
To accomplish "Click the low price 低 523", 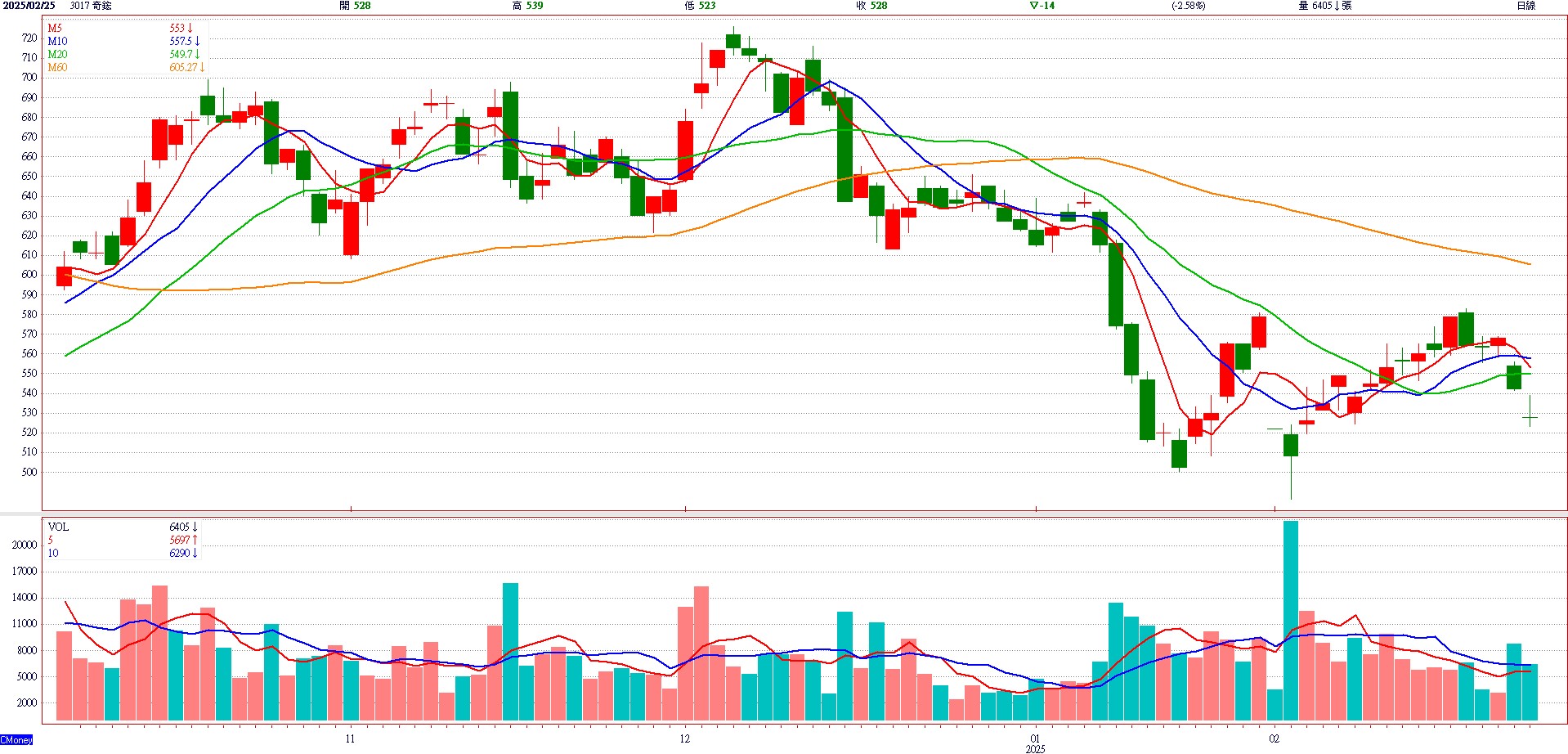I will [x=700, y=6].
